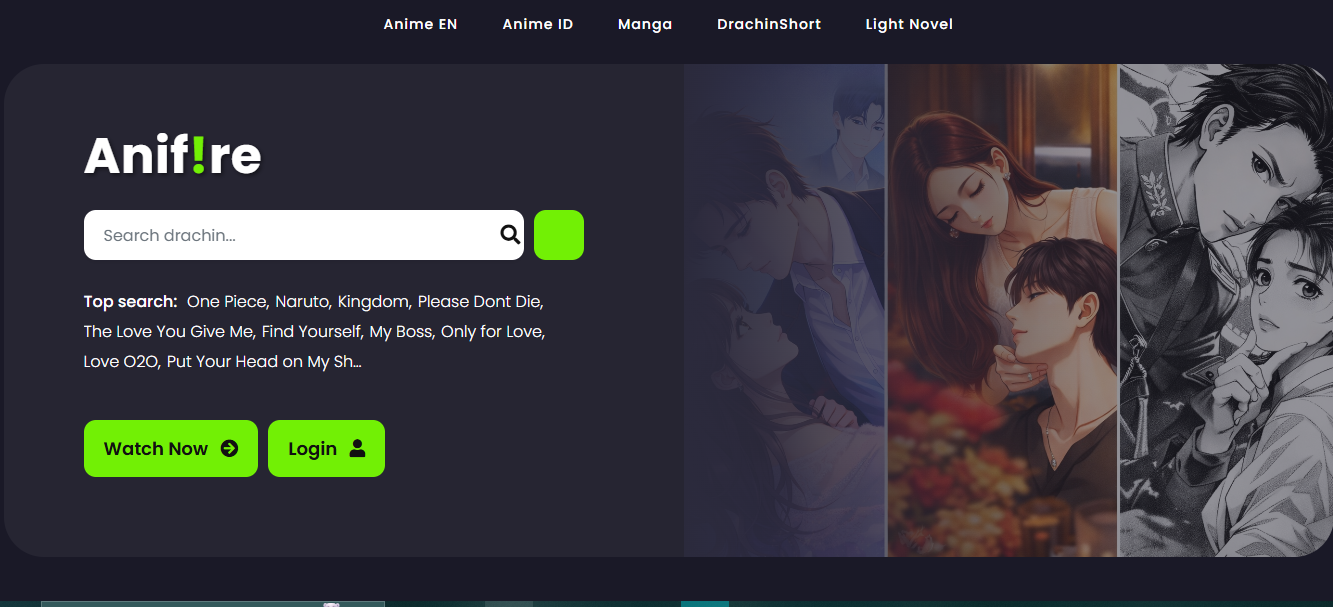Viewport: 1333px width, 607px height.
Task: Open the Naruto top search link
Action: pyautogui.click(x=303, y=301)
